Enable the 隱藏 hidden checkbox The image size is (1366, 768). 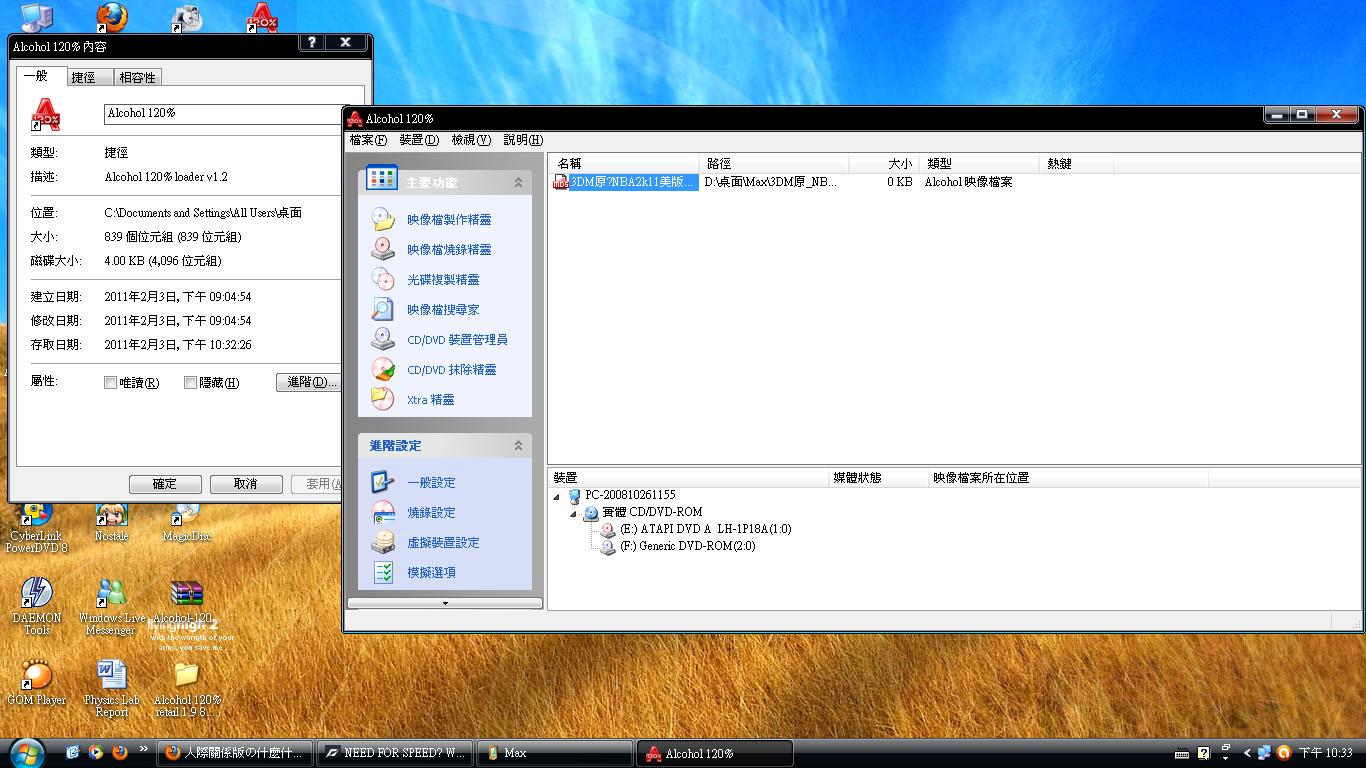[x=191, y=382]
